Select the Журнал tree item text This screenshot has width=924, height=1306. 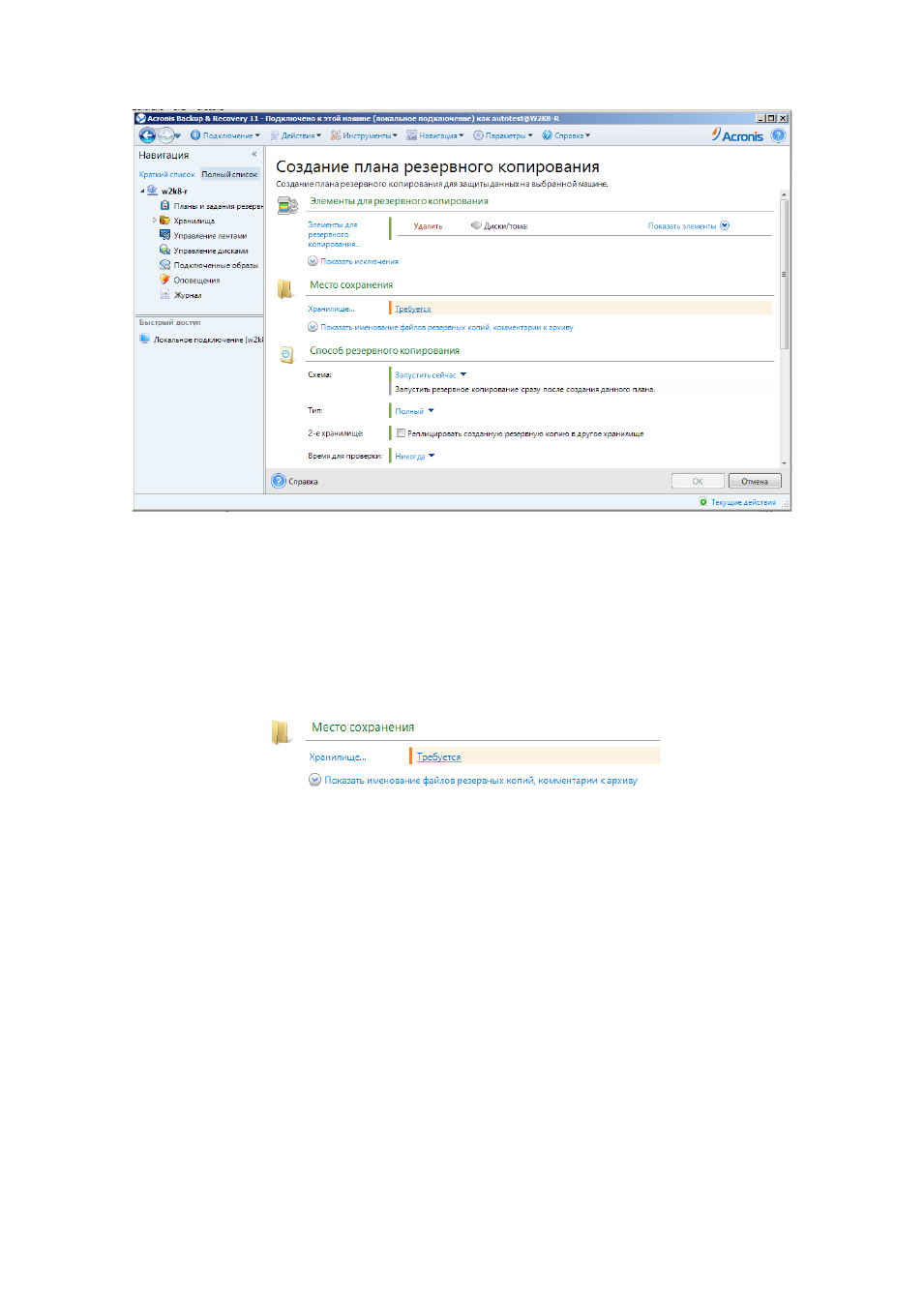point(188,295)
